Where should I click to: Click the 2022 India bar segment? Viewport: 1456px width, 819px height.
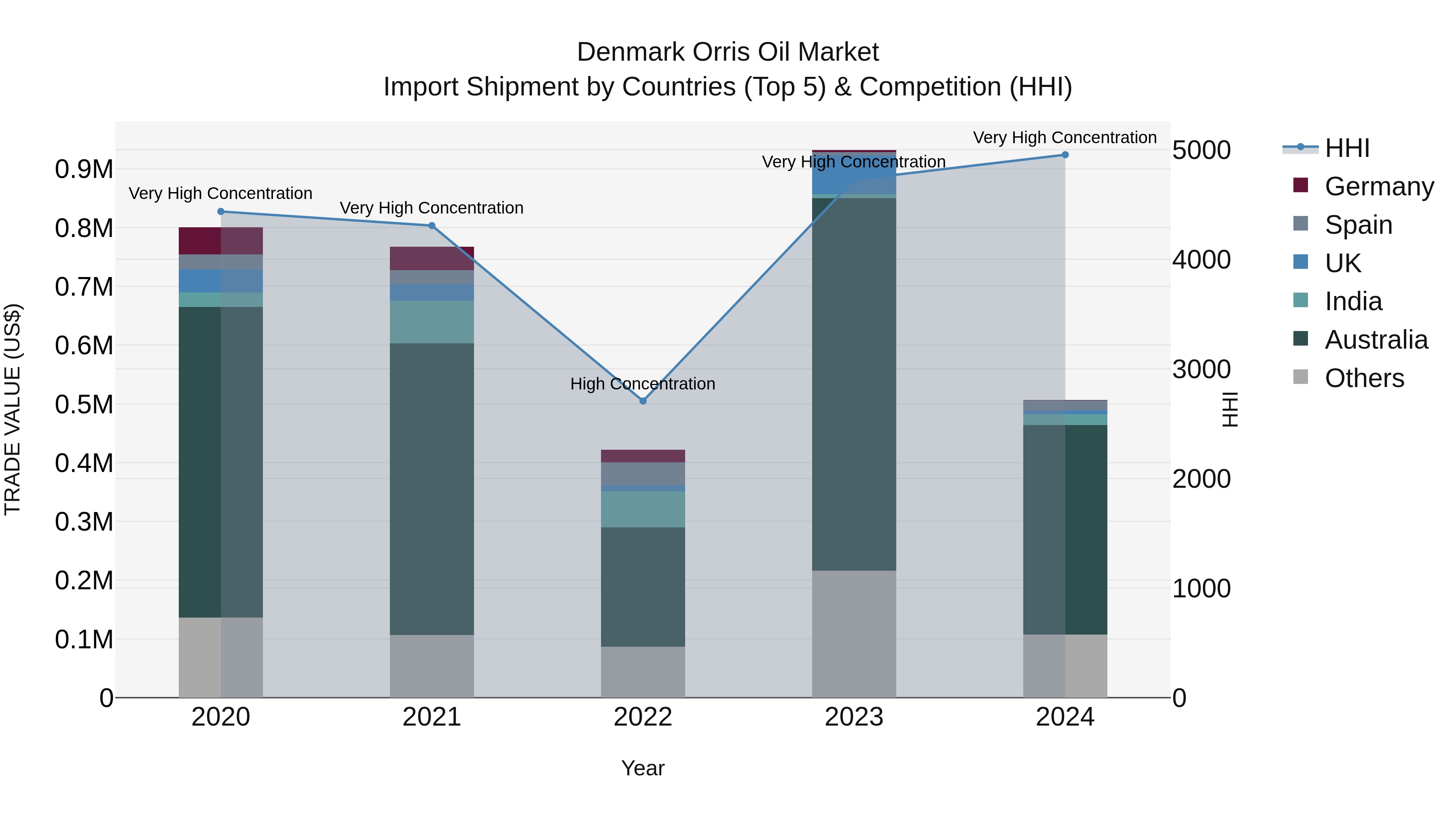coord(643,510)
